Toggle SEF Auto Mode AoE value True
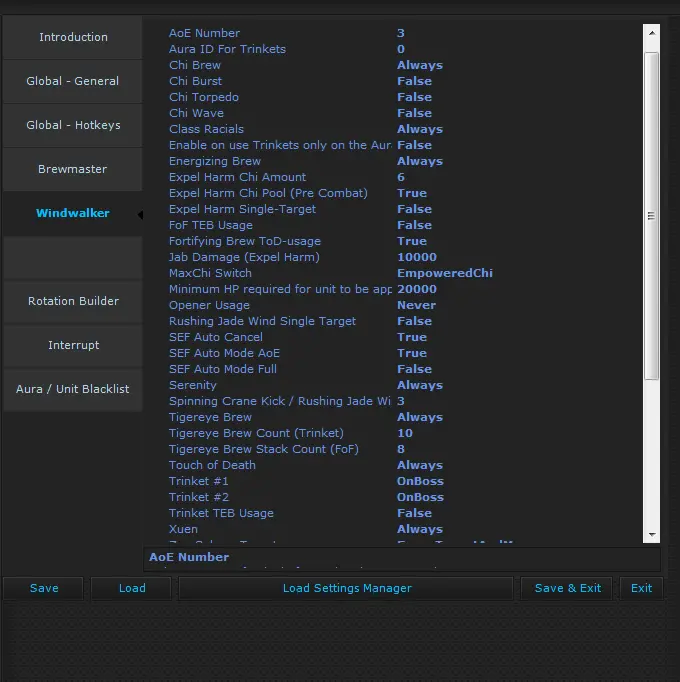This screenshot has width=680, height=682. coord(412,353)
